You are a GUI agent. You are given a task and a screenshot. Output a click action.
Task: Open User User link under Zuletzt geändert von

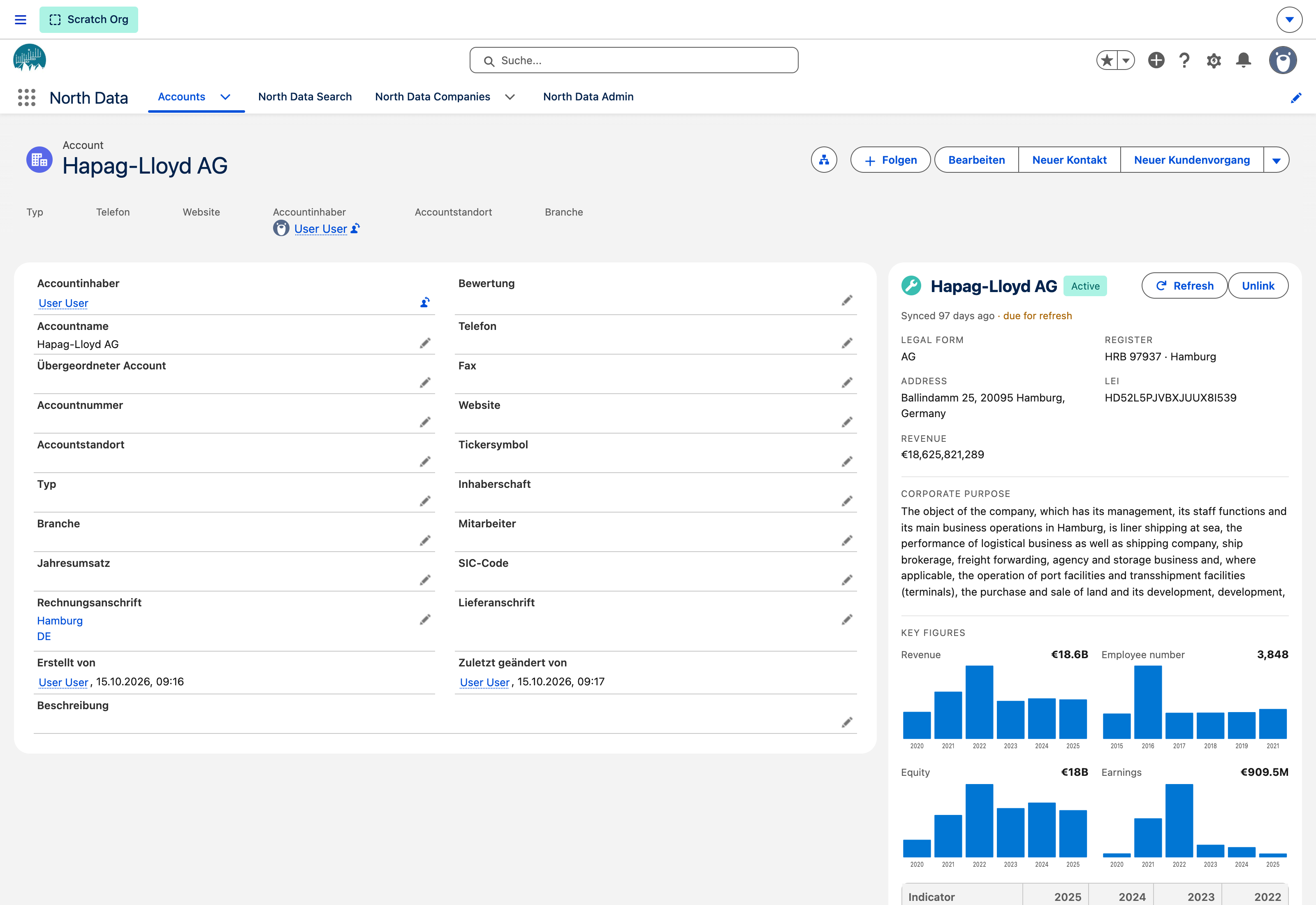coord(484,682)
